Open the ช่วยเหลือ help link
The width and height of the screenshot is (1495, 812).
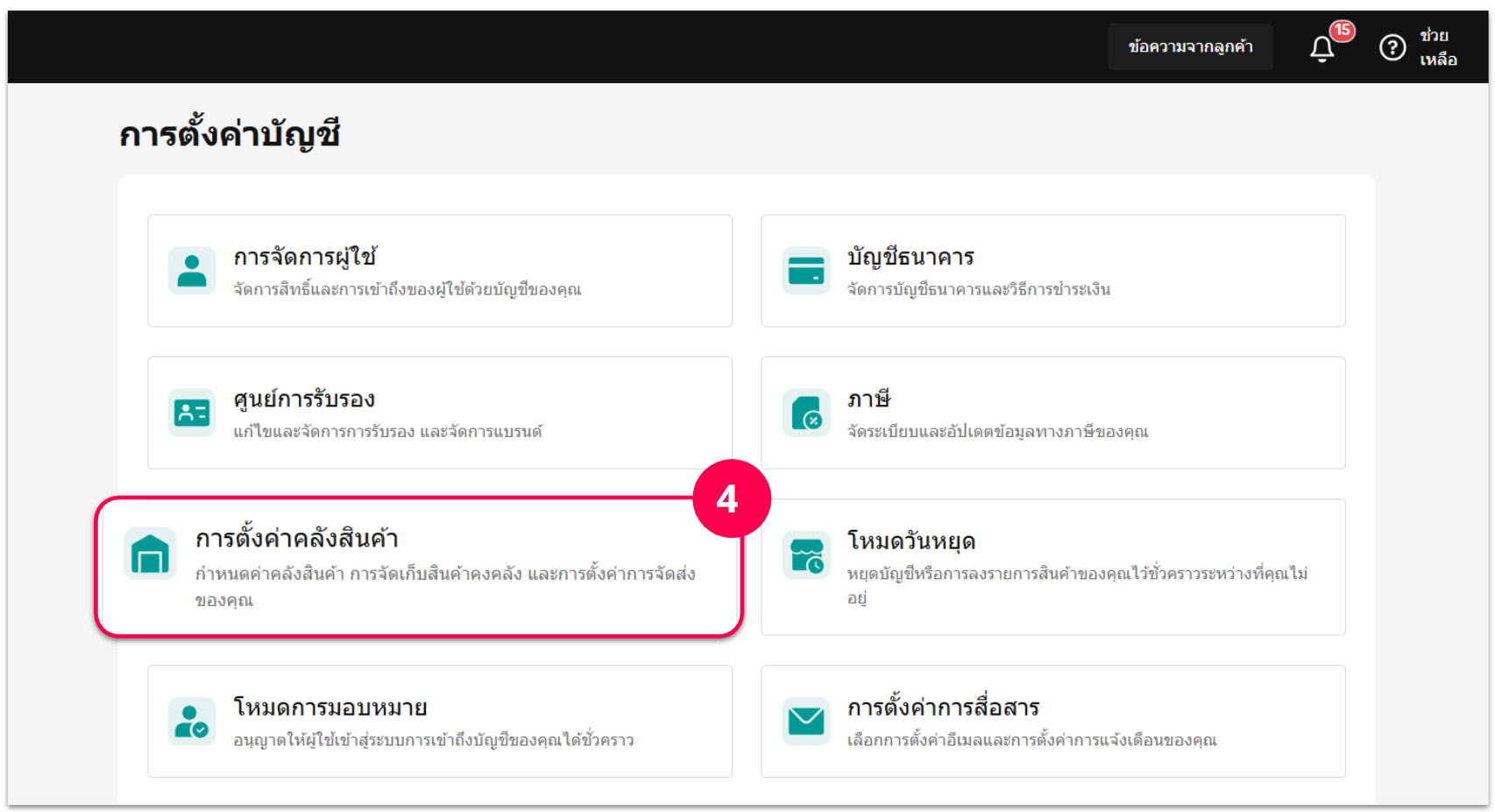1437,47
